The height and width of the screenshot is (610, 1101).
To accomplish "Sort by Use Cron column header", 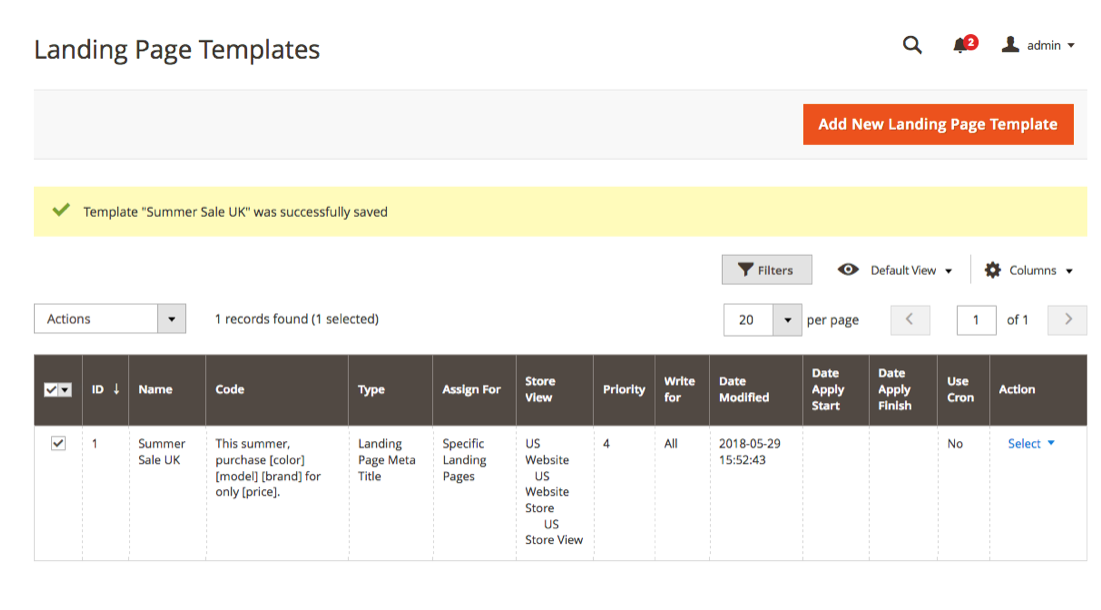I will (963, 390).
